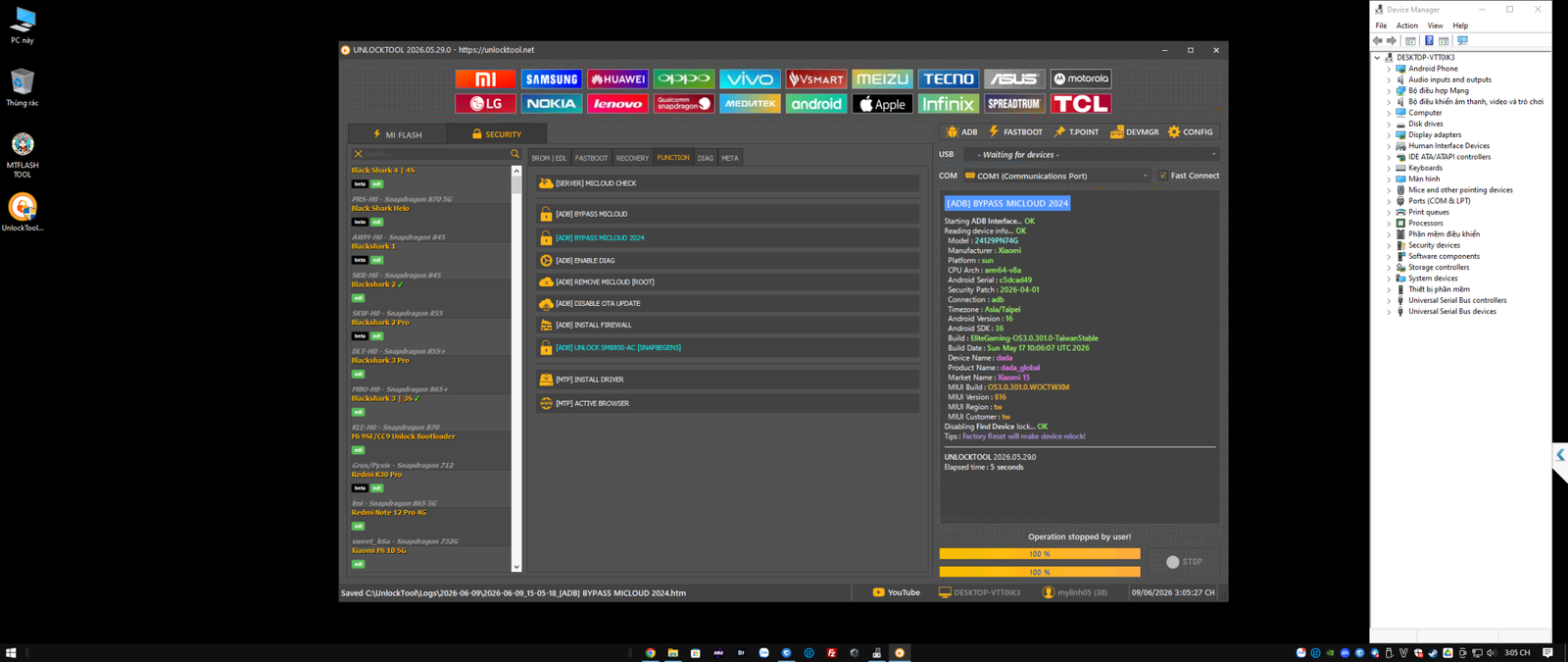Open the UnlockTool desktop shortcut
Viewport: 1568px width, 662px height.
click(23, 212)
